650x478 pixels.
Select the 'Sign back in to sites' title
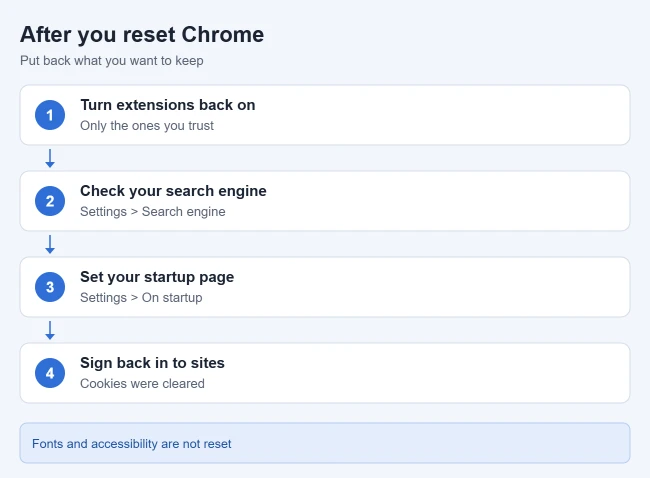tap(152, 363)
